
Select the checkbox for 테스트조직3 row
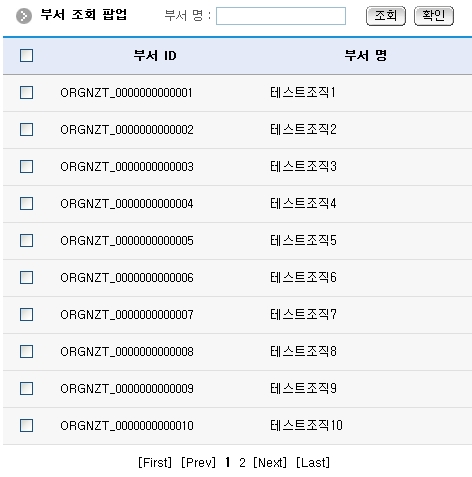(26, 166)
